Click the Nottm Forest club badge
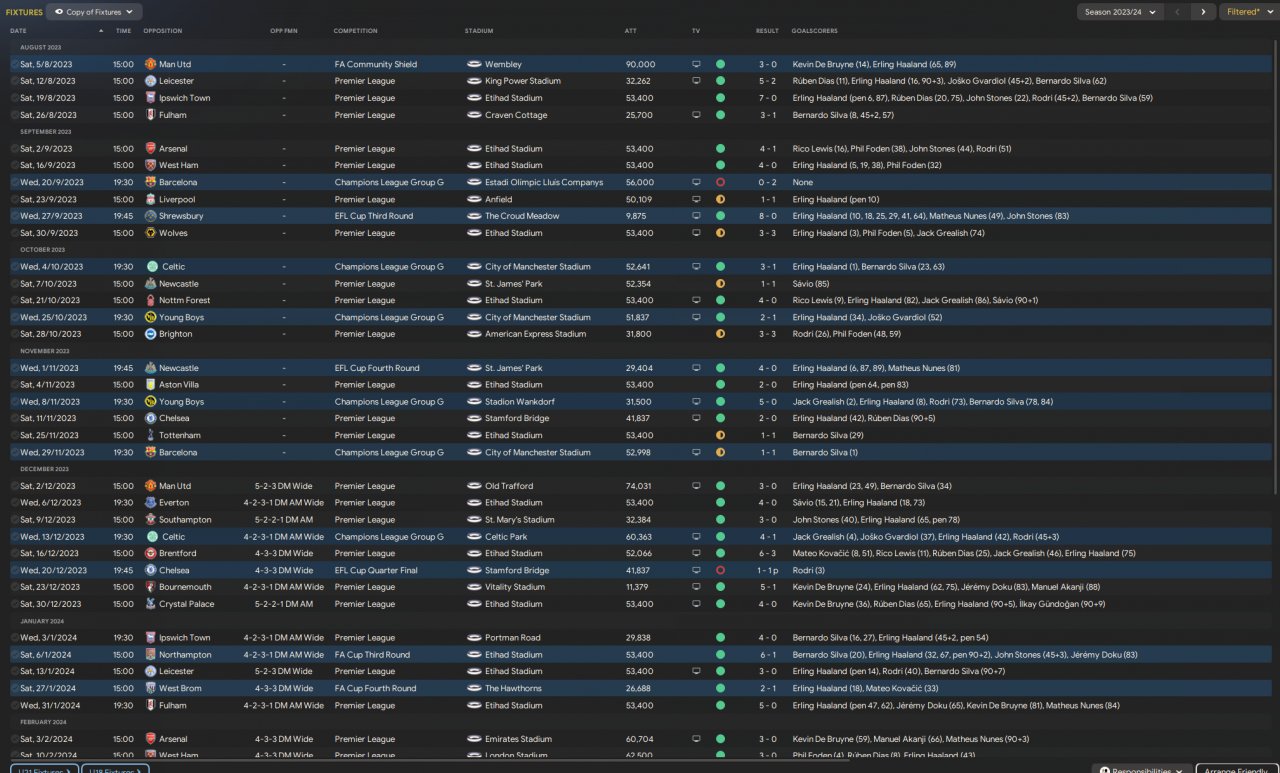 [x=151, y=300]
